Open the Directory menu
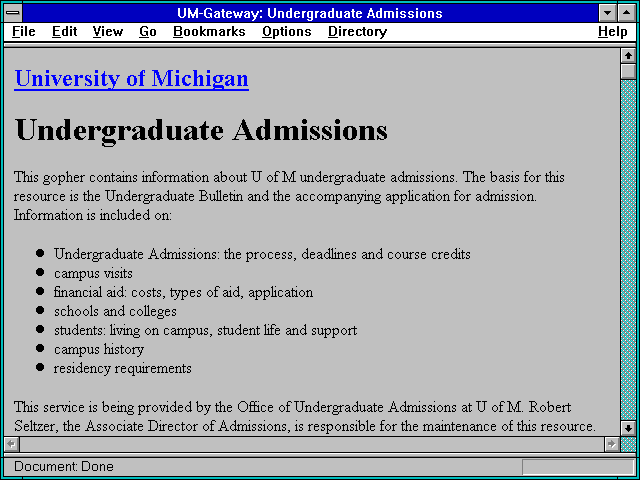The height and width of the screenshot is (480, 640). (x=357, y=31)
